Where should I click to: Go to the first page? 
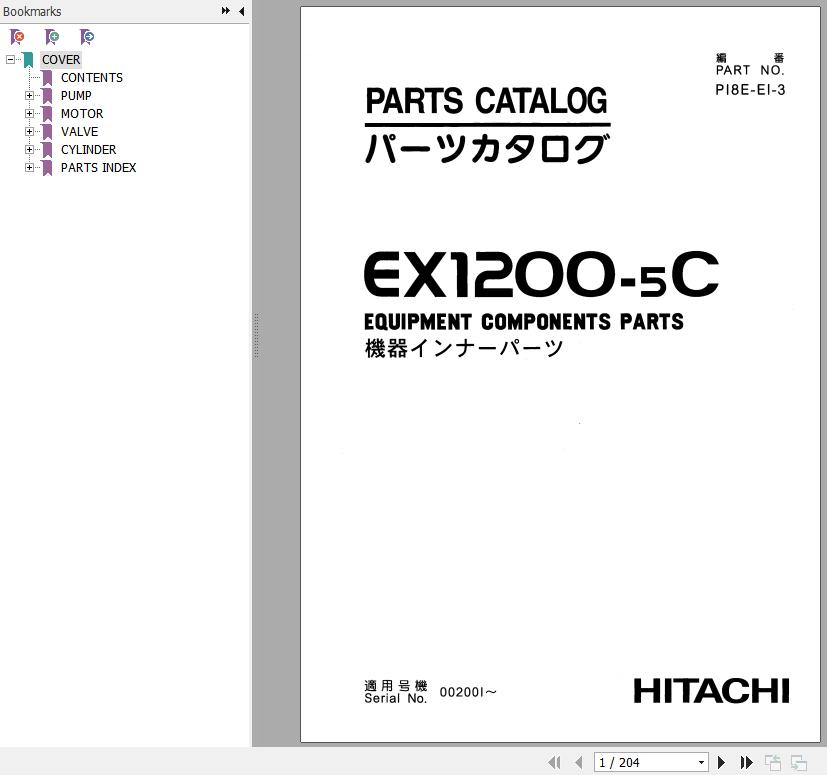(554, 762)
